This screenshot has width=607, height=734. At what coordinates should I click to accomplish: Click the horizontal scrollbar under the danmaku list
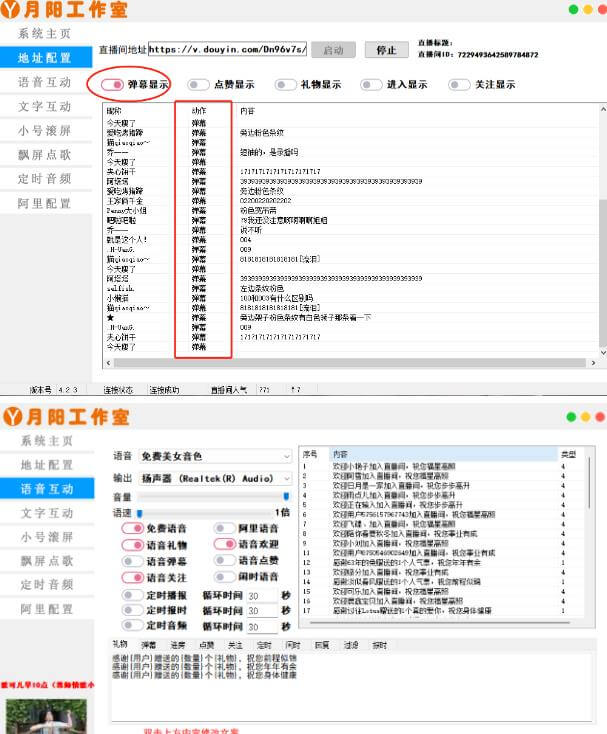coord(350,363)
